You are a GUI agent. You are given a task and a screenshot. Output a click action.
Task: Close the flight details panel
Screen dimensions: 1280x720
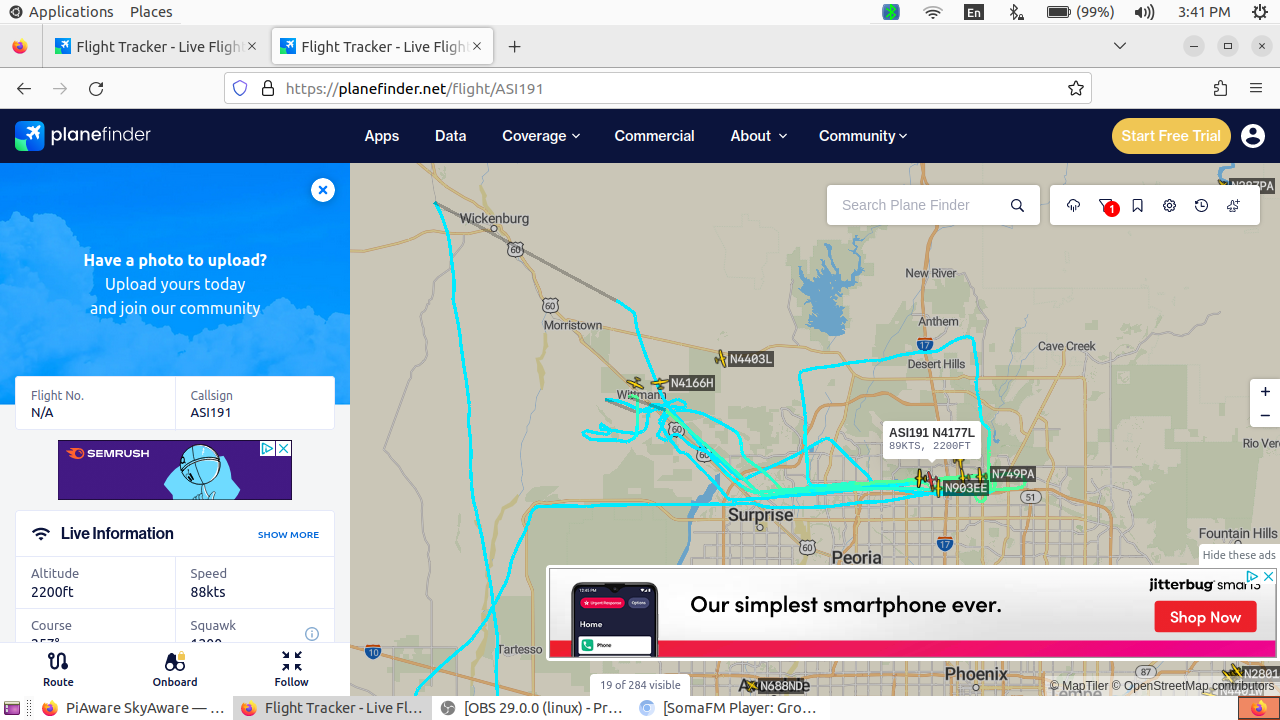(322, 190)
